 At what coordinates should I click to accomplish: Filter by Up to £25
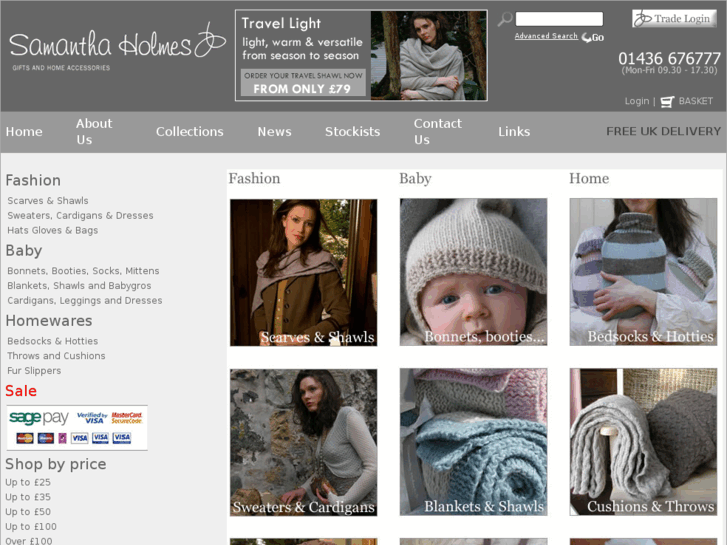28,482
